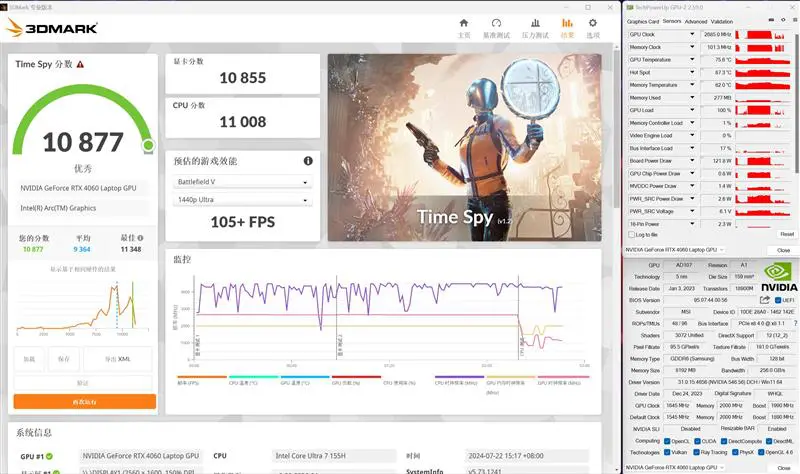Click the GPU-Z screenshot camera icon
The height and width of the screenshot is (474, 800).
[x=771, y=20]
